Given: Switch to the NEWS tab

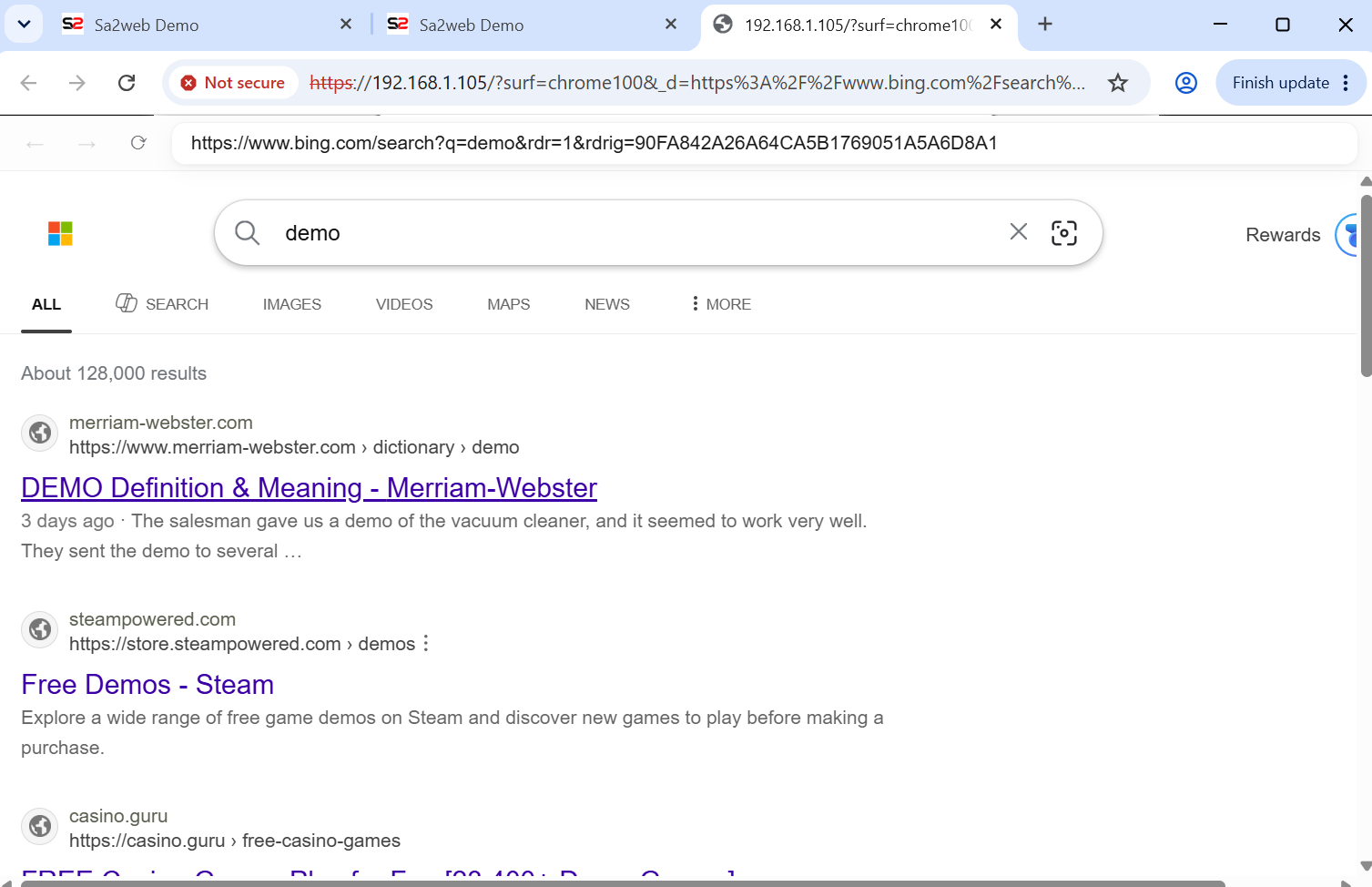Looking at the screenshot, I should pos(607,304).
